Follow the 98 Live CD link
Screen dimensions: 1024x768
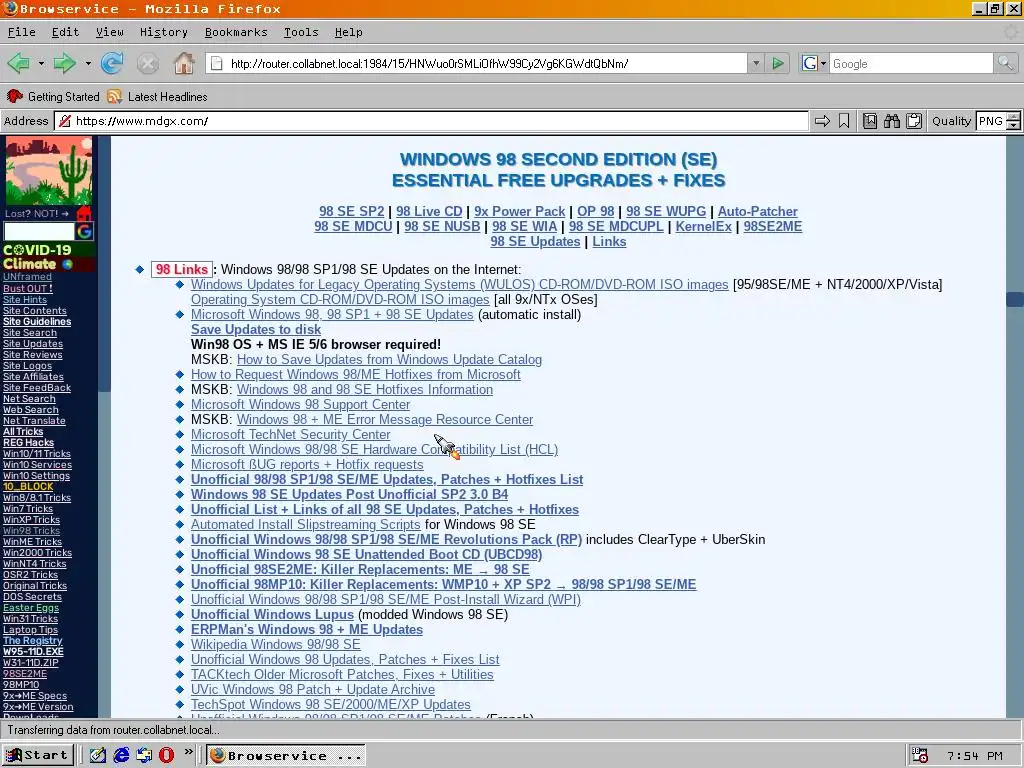click(x=429, y=212)
